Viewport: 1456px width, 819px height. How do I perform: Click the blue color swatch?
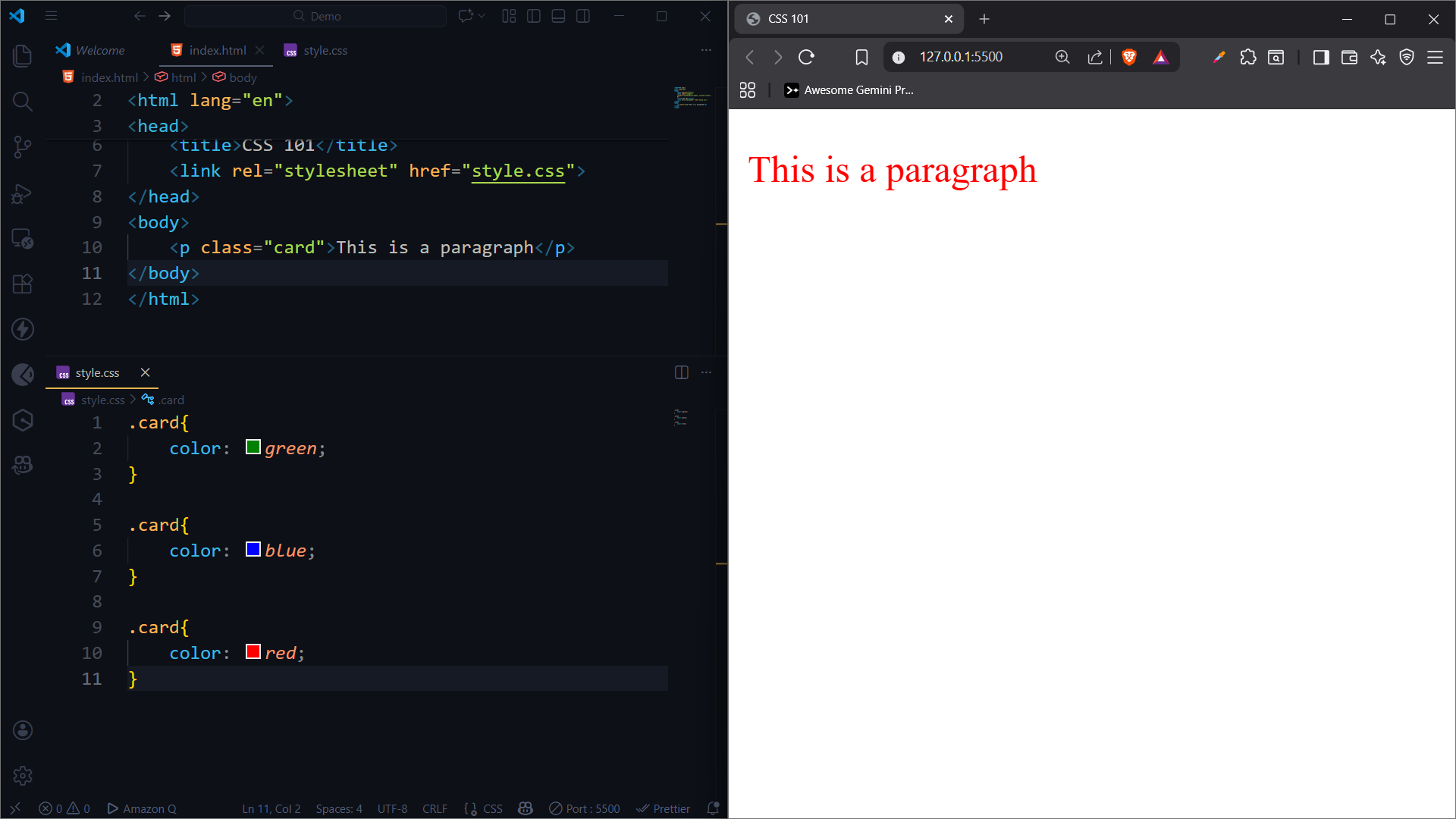(x=253, y=550)
